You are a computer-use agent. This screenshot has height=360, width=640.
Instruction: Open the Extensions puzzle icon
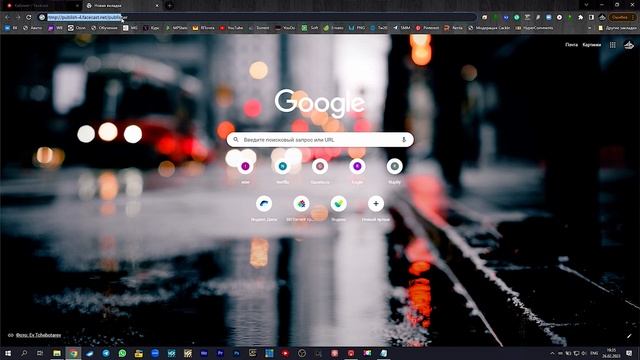(580, 17)
